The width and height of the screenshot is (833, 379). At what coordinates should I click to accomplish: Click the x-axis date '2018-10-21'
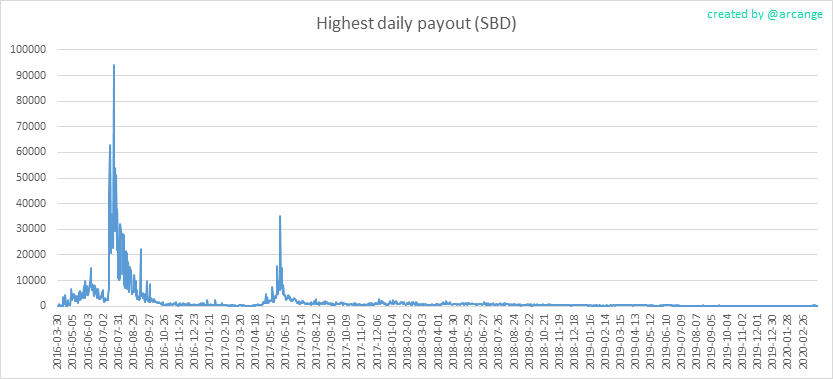click(x=545, y=341)
